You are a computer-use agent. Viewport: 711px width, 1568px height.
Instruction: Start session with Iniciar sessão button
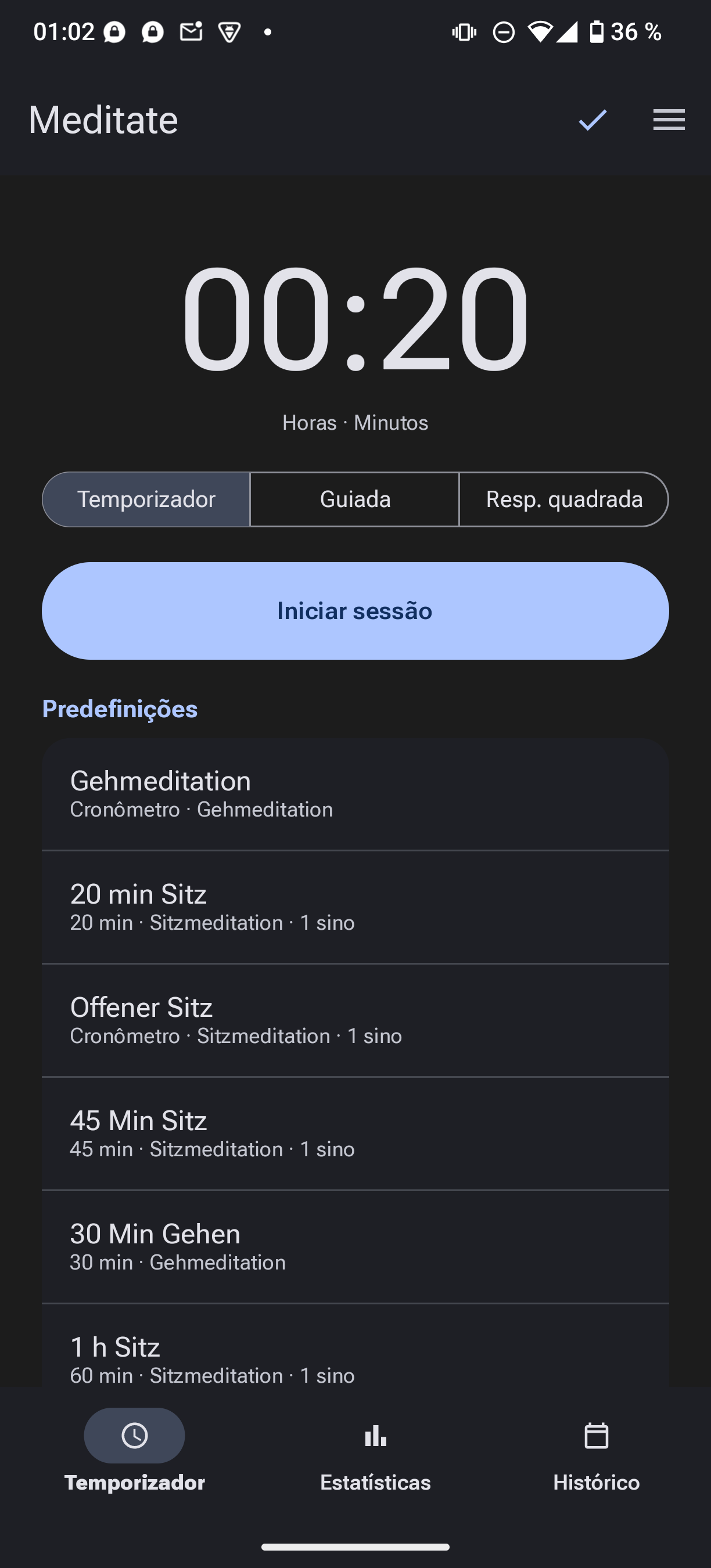click(355, 610)
